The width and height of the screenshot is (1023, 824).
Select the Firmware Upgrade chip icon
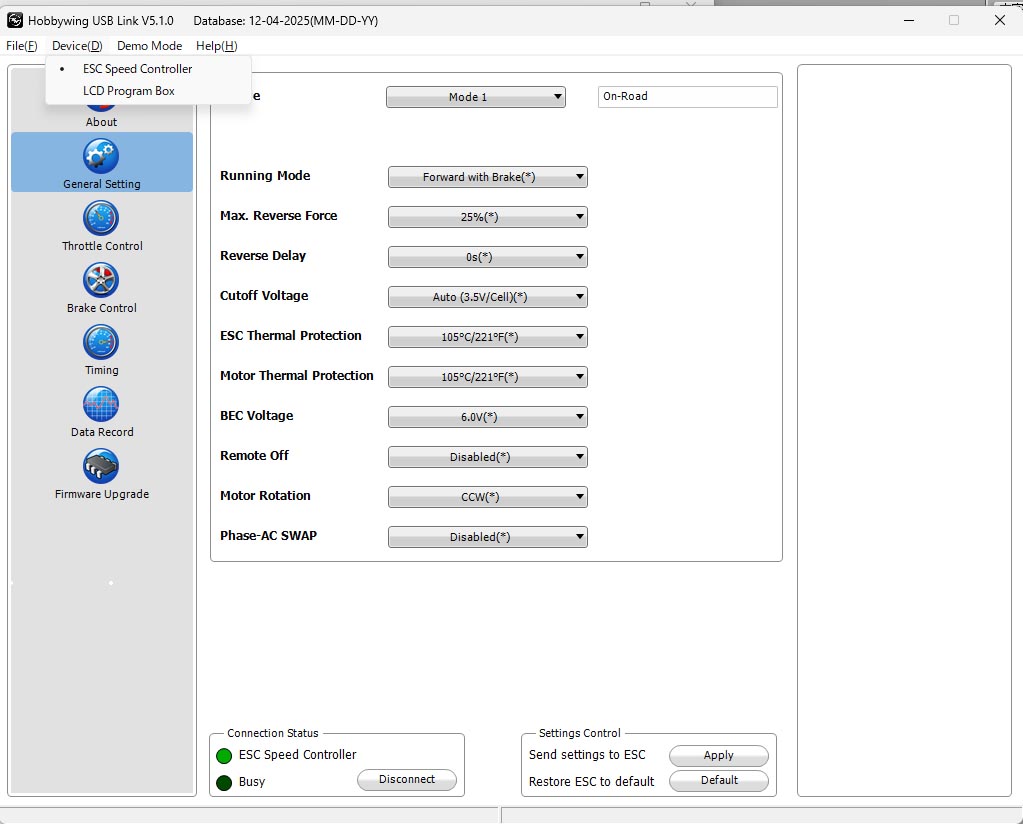click(101, 466)
